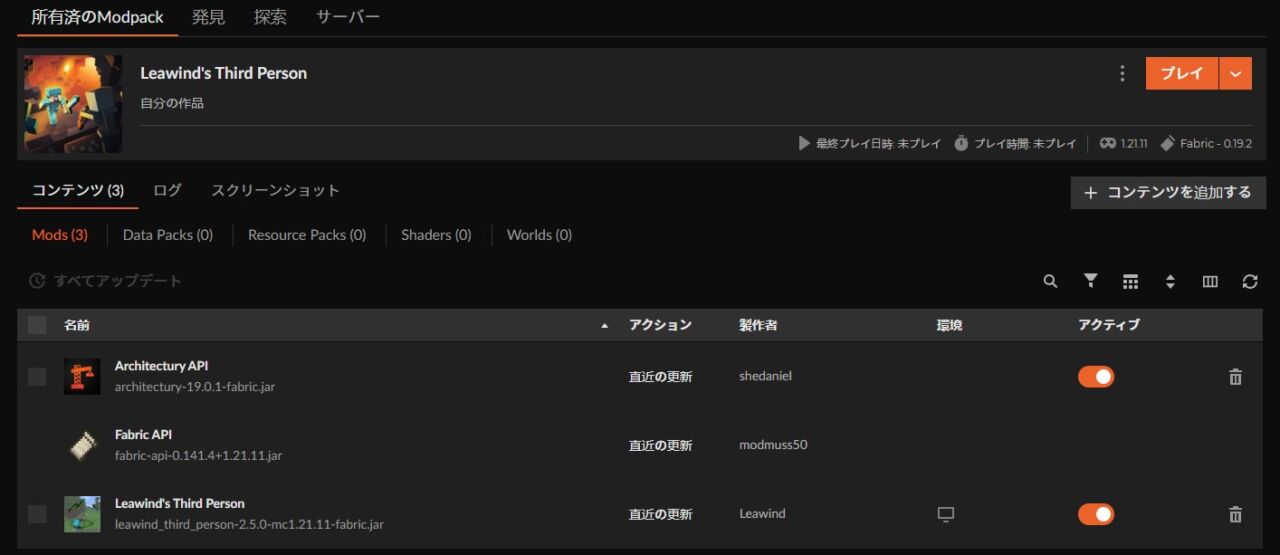Delete Leawind's Third Person mod with trash icon
Screen dimensions: 1280x555
coord(1235,514)
